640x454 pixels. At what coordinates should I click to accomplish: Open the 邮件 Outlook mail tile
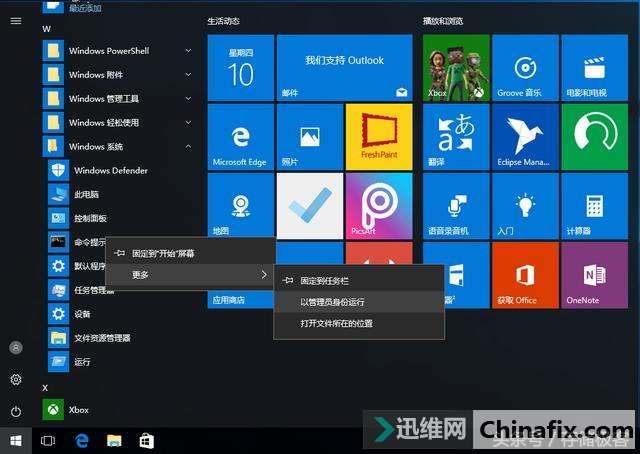(344, 67)
